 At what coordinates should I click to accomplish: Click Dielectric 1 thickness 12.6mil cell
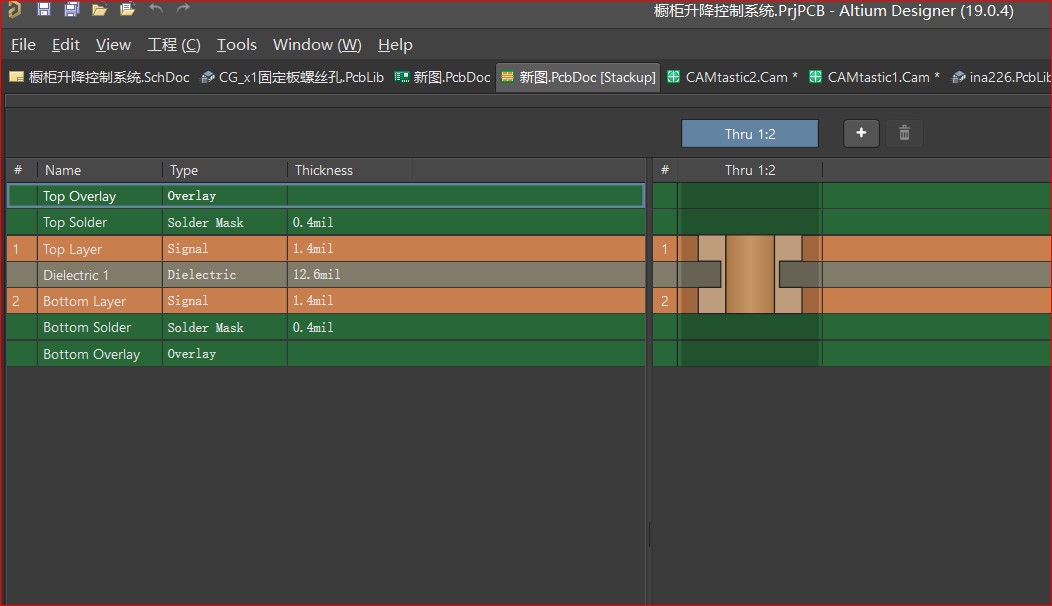coord(466,274)
